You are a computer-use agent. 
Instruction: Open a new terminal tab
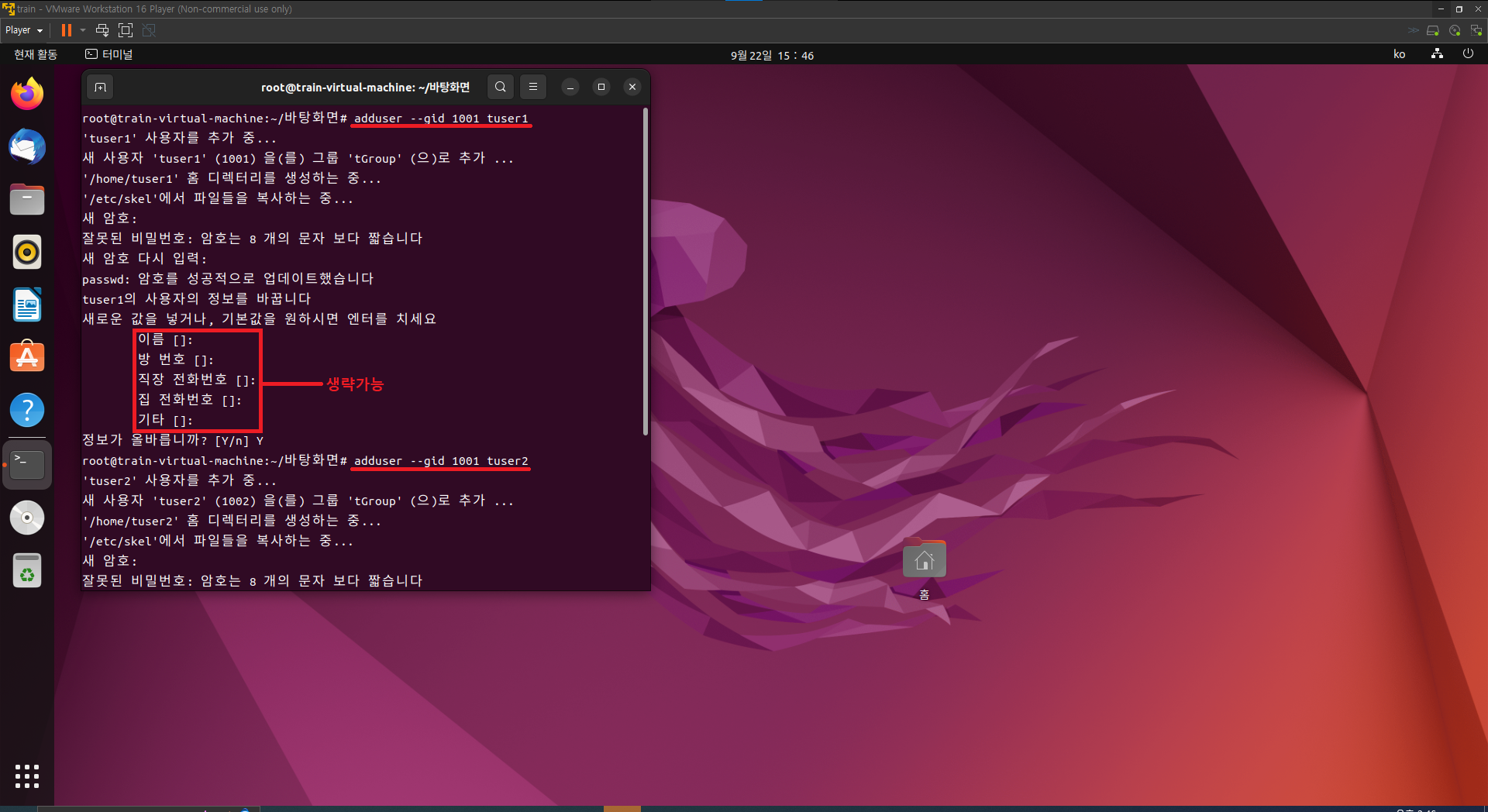pos(100,87)
